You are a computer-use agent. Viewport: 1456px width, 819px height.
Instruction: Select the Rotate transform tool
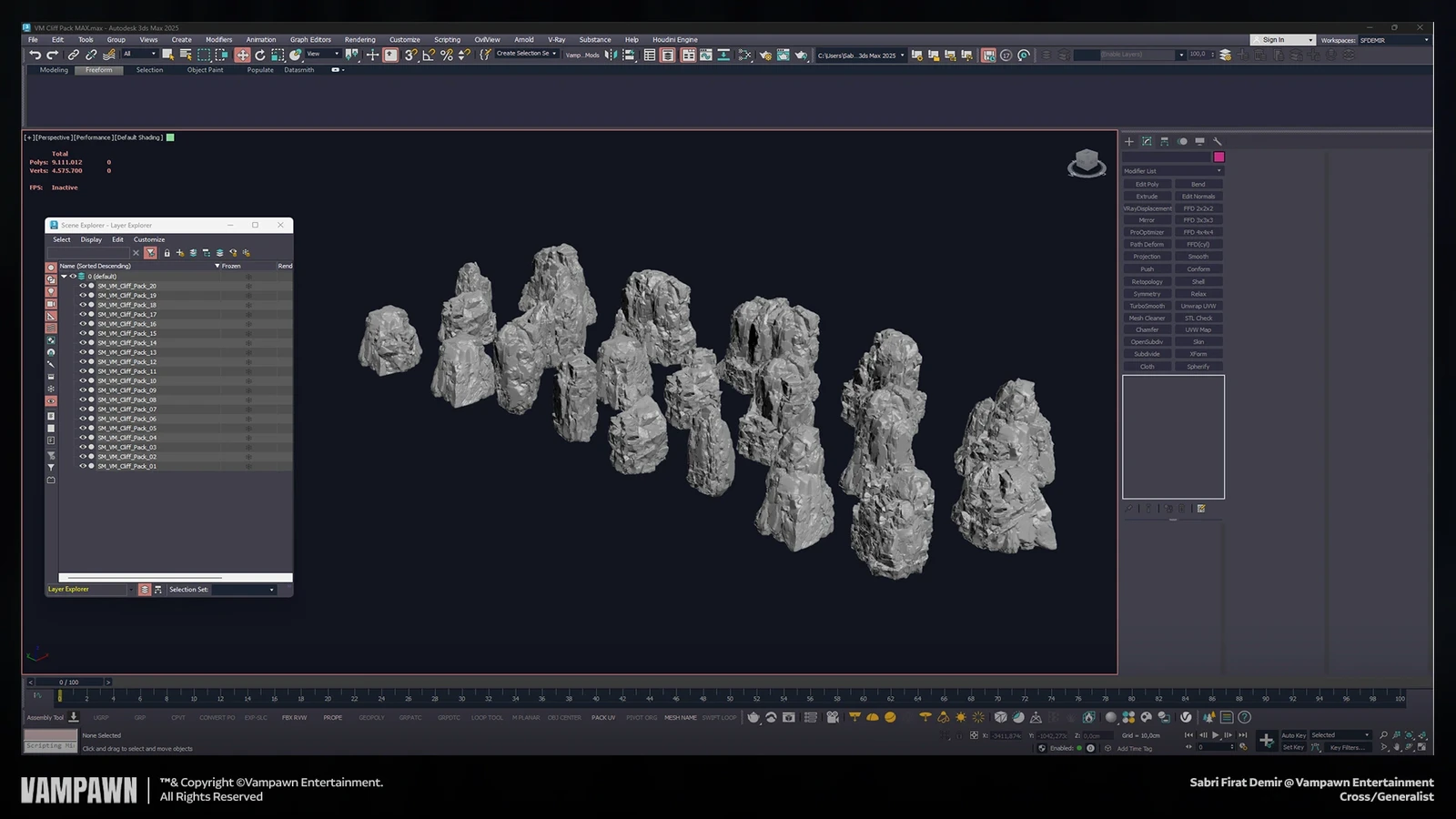point(260,55)
